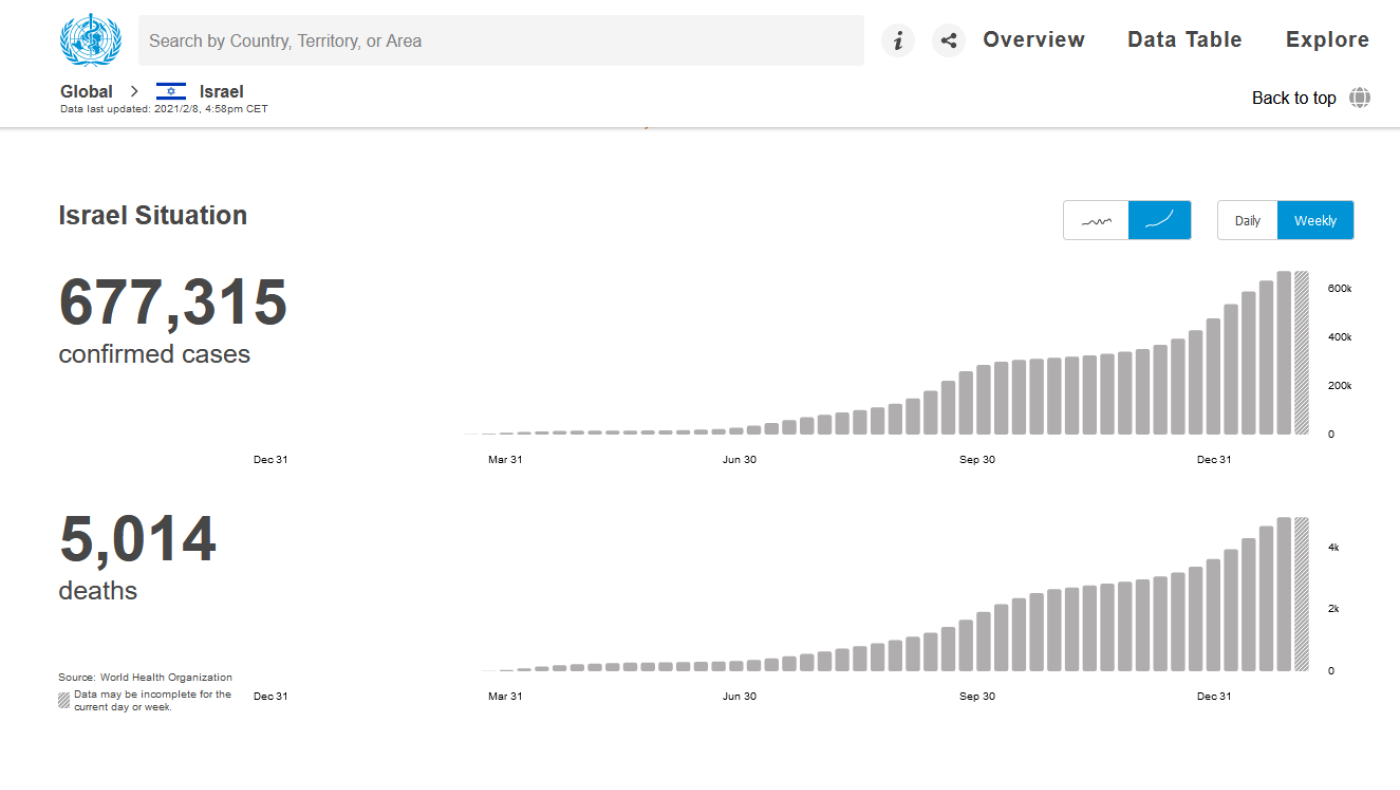Click the country search input field
The width and height of the screenshot is (1400, 790).
[500, 41]
